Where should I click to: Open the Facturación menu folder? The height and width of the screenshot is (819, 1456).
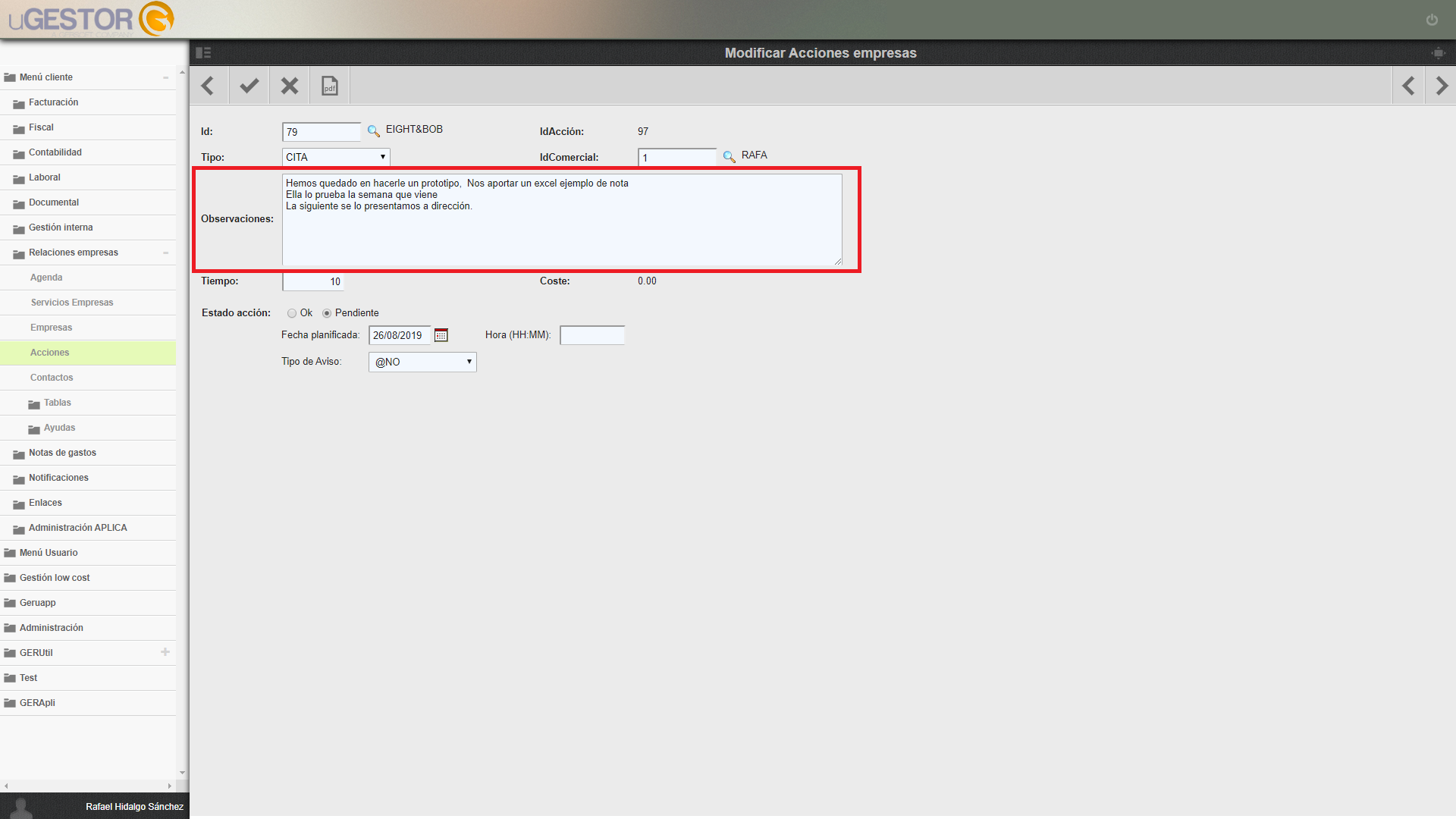tap(53, 102)
